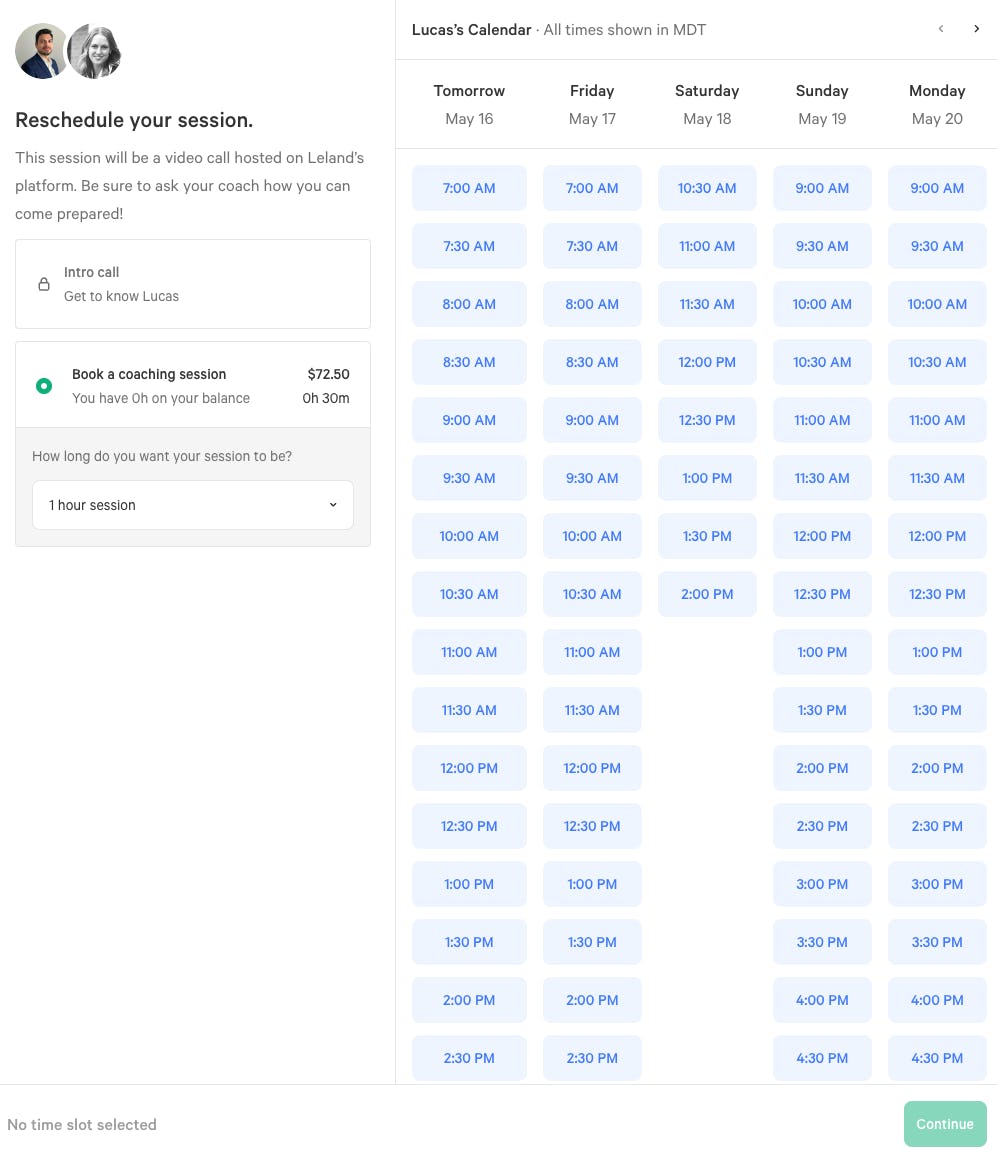Select the Monday May 20 column header

(937, 104)
